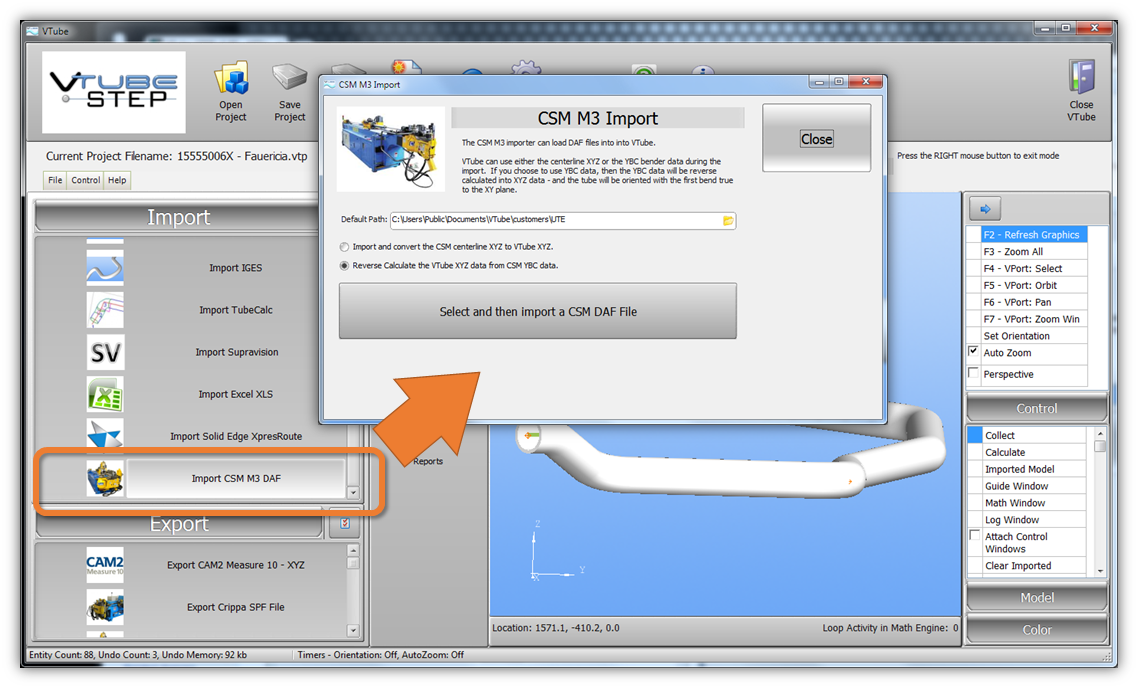The width and height of the screenshot is (1138, 688).
Task: Click the folder browse icon in Default Path
Action: coord(728,220)
